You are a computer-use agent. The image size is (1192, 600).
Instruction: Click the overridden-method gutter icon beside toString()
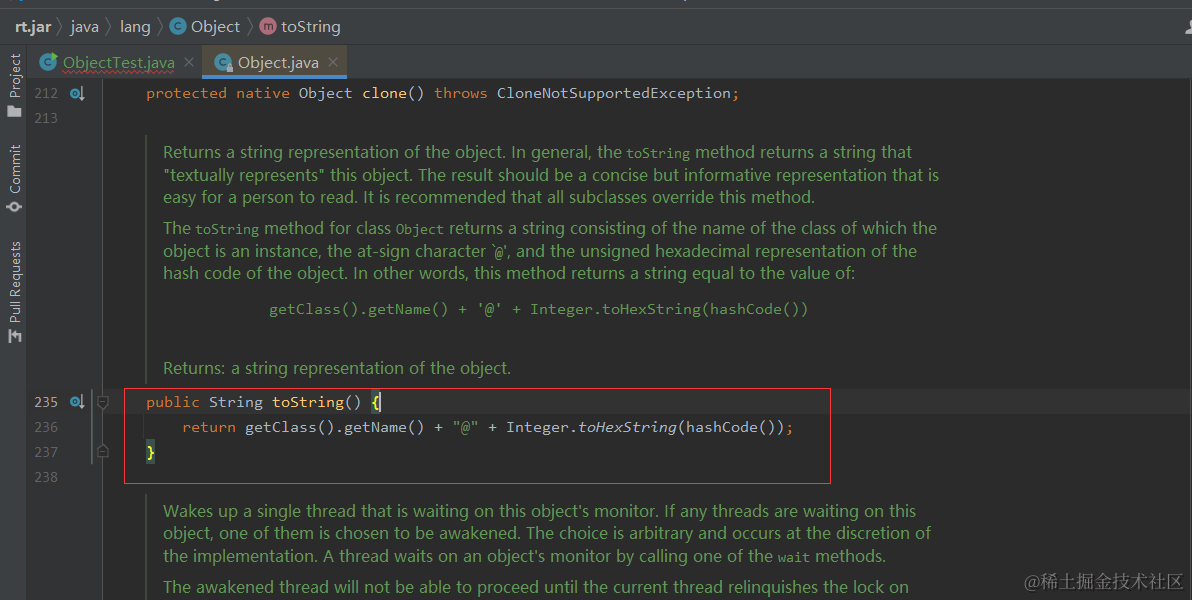[x=77, y=402]
